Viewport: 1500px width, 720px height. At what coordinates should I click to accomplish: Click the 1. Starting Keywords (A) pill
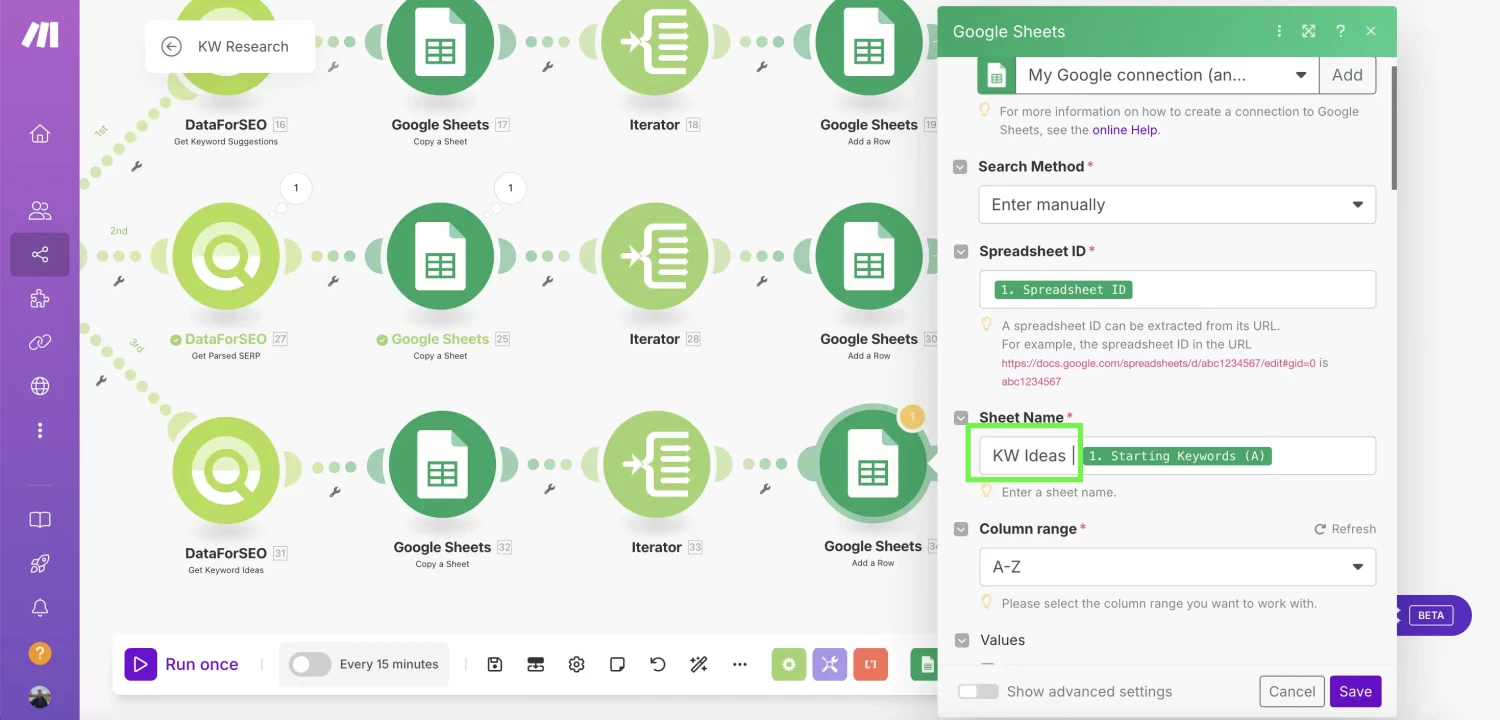(1177, 456)
